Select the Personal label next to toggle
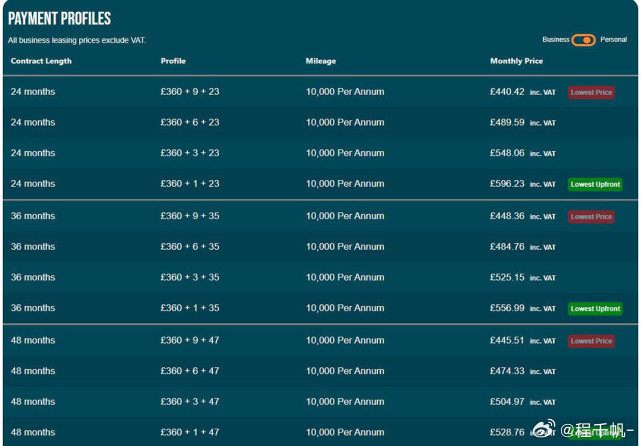The image size is (641, 446). click(x=613, y=40)
